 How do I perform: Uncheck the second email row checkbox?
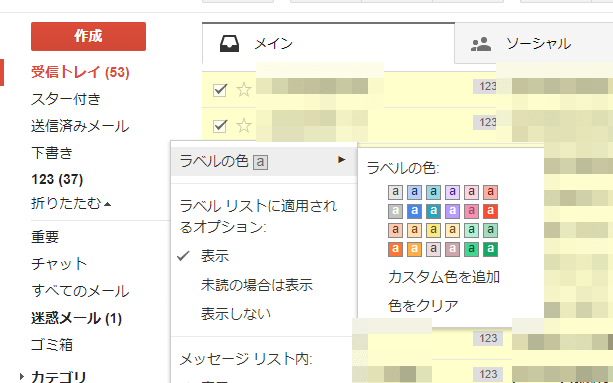click(220, 126)
